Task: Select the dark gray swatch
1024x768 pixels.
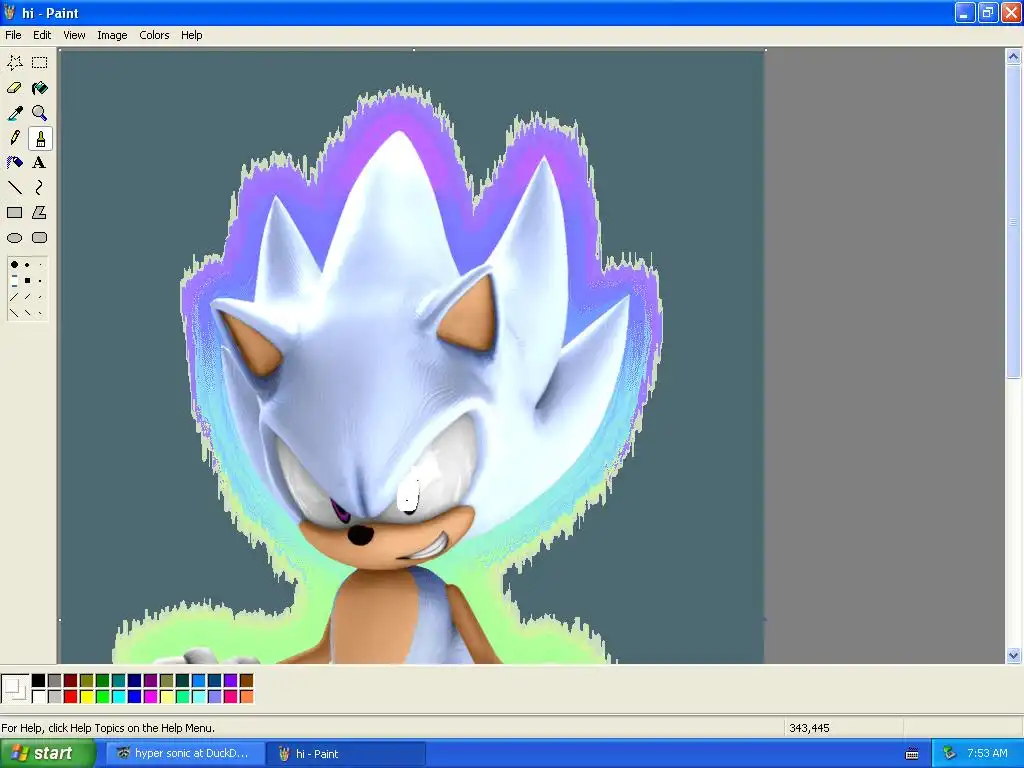Action: click(x=54, y=681)
